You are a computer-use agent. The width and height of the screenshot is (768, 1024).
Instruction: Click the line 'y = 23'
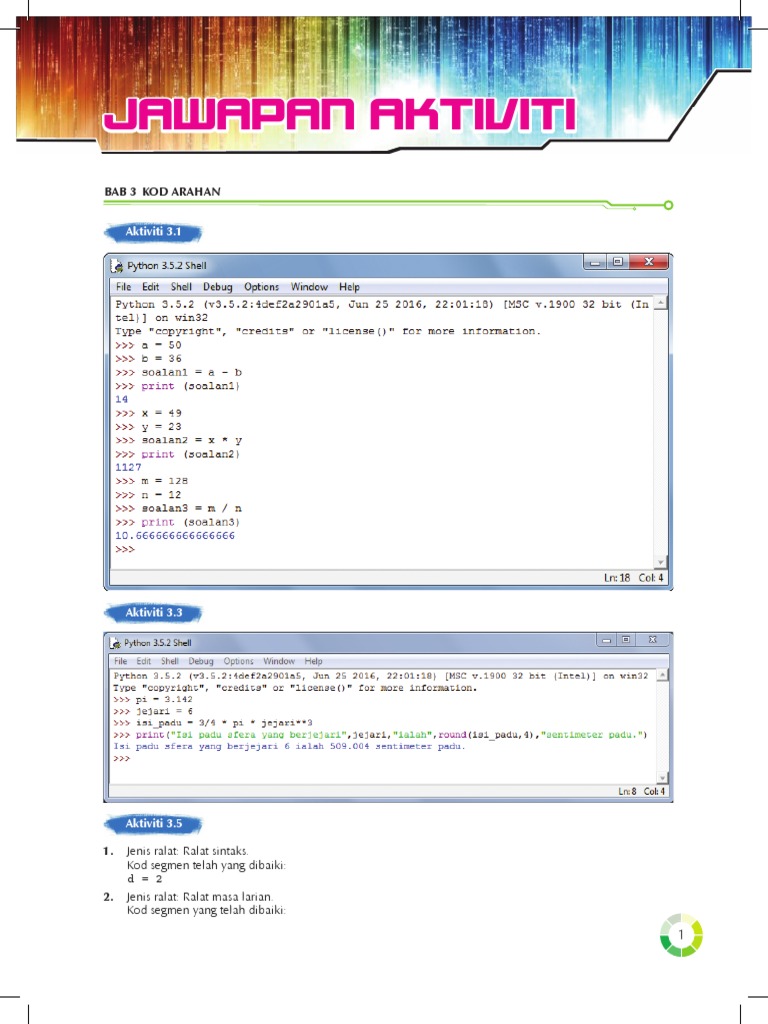[161, 427]
